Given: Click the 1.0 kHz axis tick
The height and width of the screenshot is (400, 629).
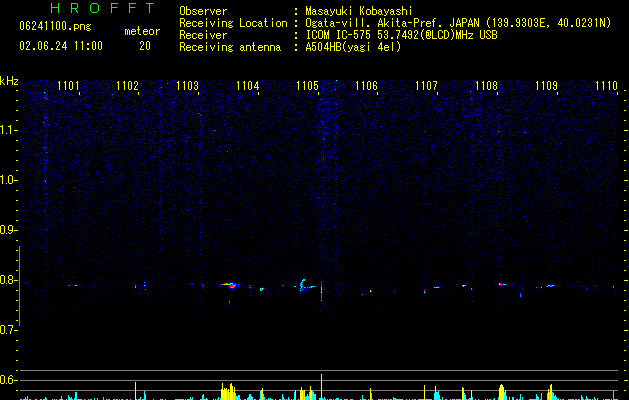Looking at the screenshot, I should (10, 180).
